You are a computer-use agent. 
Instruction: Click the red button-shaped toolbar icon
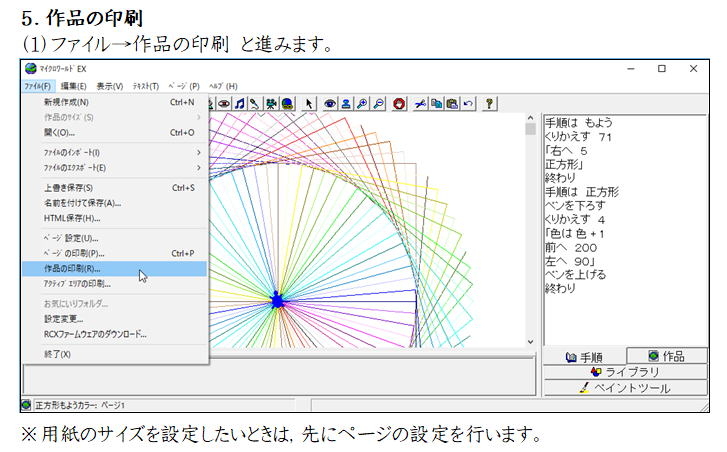click(224, 104)
